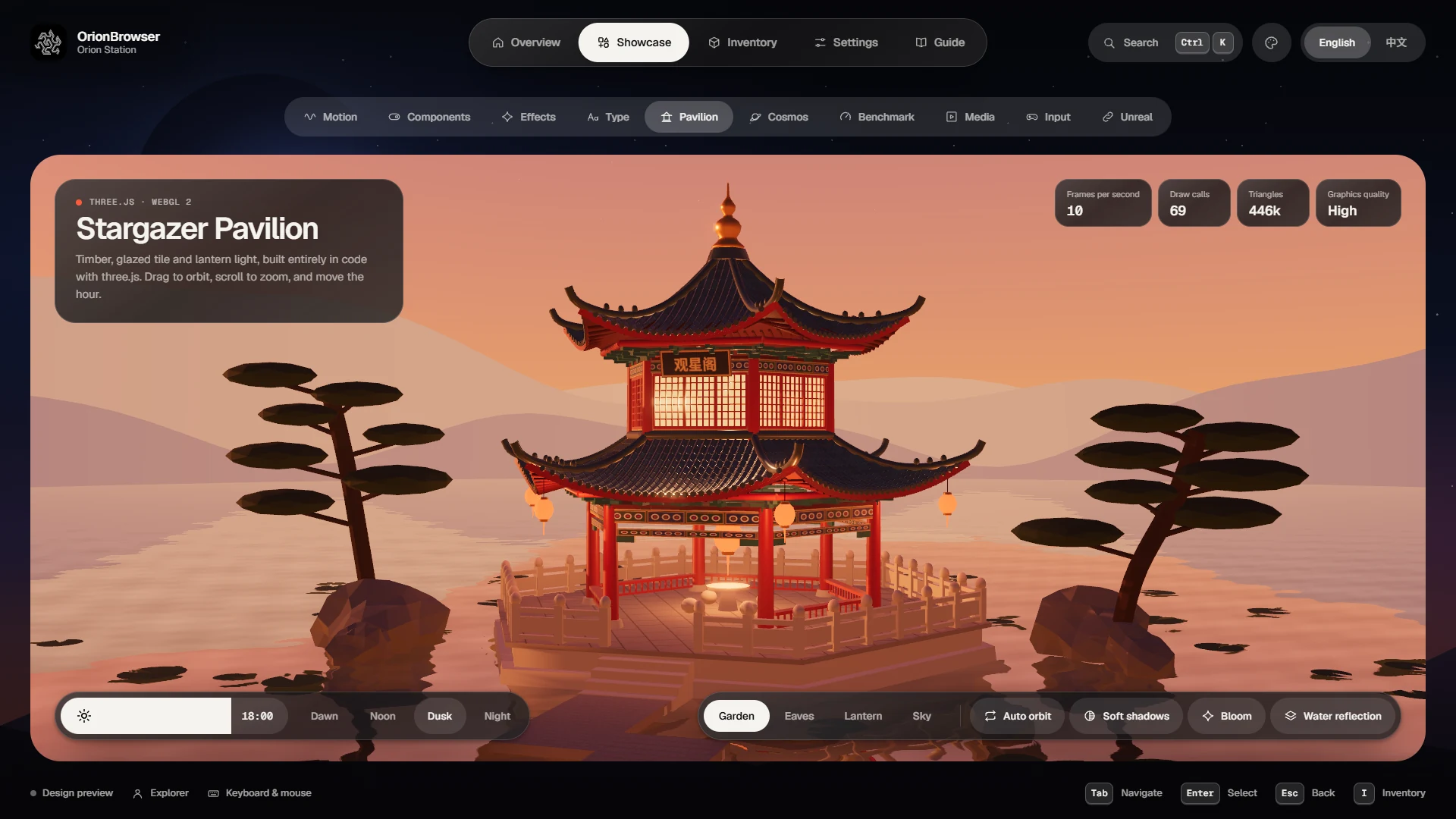Choose the Lantern camera view
The width and height of the screenshot is (1456, 819).
click(863, 716)
